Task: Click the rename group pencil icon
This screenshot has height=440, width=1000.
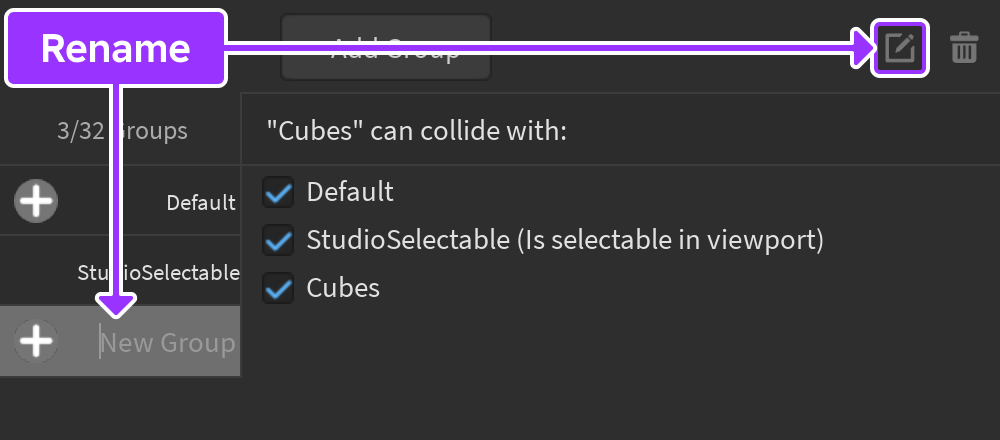Action: (901, 48)
